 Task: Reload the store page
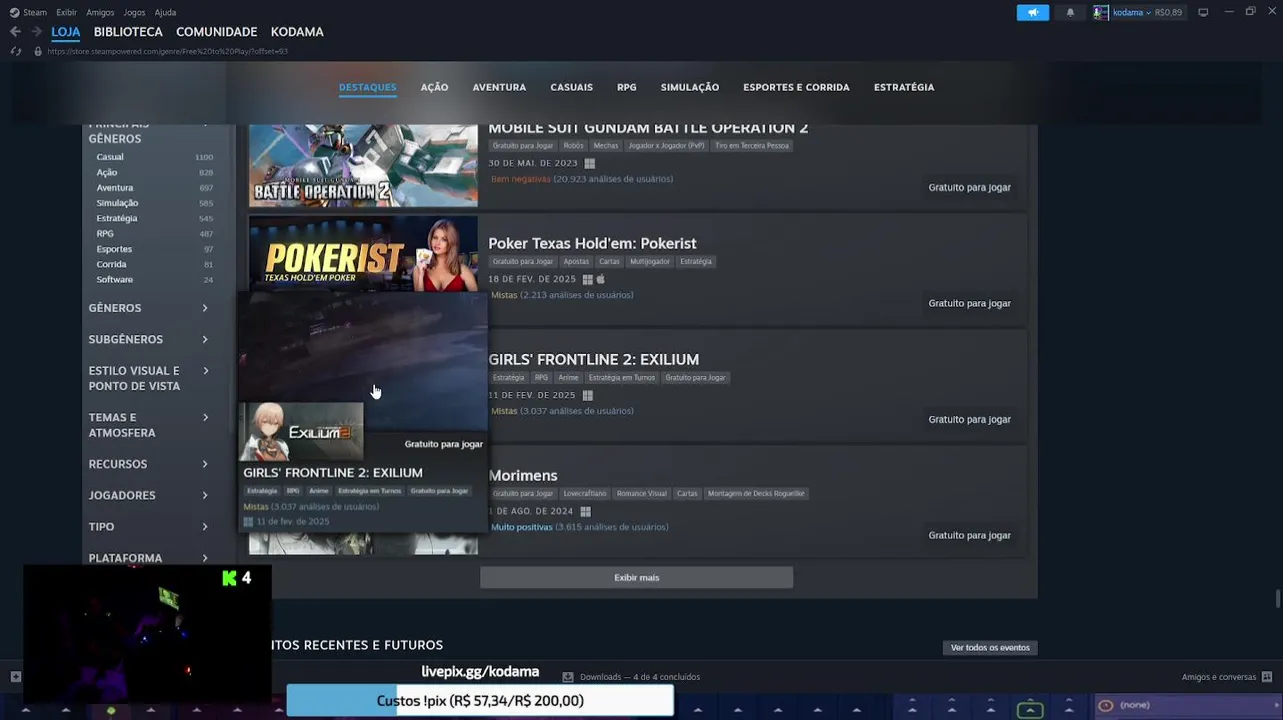click(x=16, y=51)
